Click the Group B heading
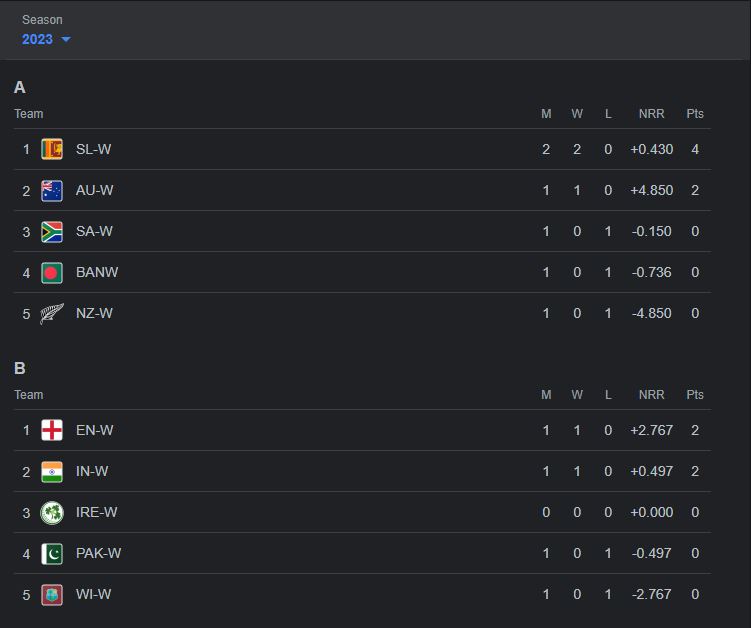 20,368
